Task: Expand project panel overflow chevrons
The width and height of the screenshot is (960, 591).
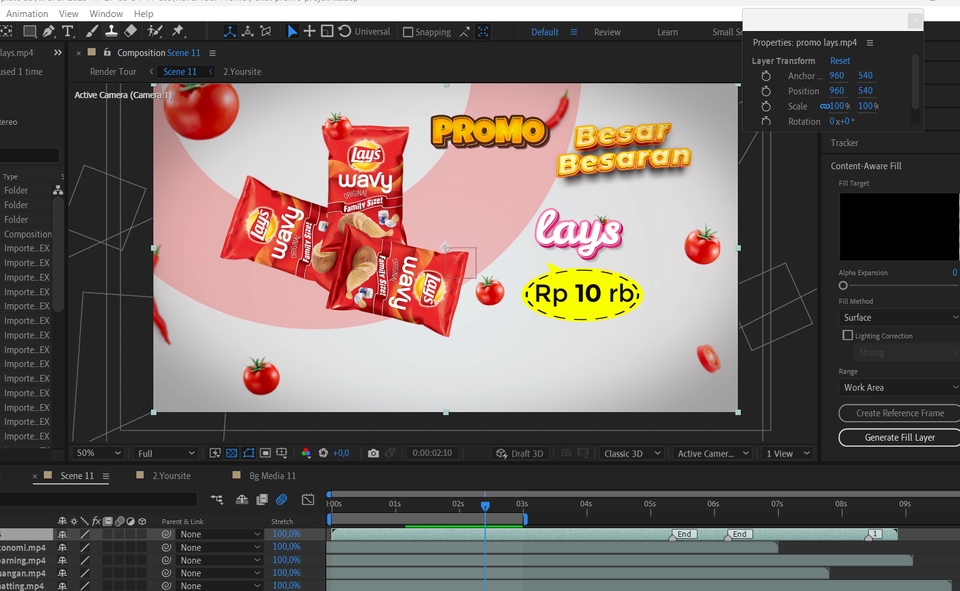Action: click(58, 53)
